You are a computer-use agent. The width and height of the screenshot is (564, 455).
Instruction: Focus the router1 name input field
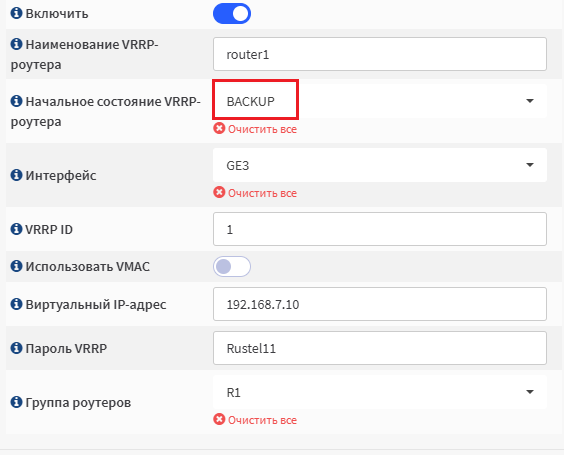(x=380, y=54)
